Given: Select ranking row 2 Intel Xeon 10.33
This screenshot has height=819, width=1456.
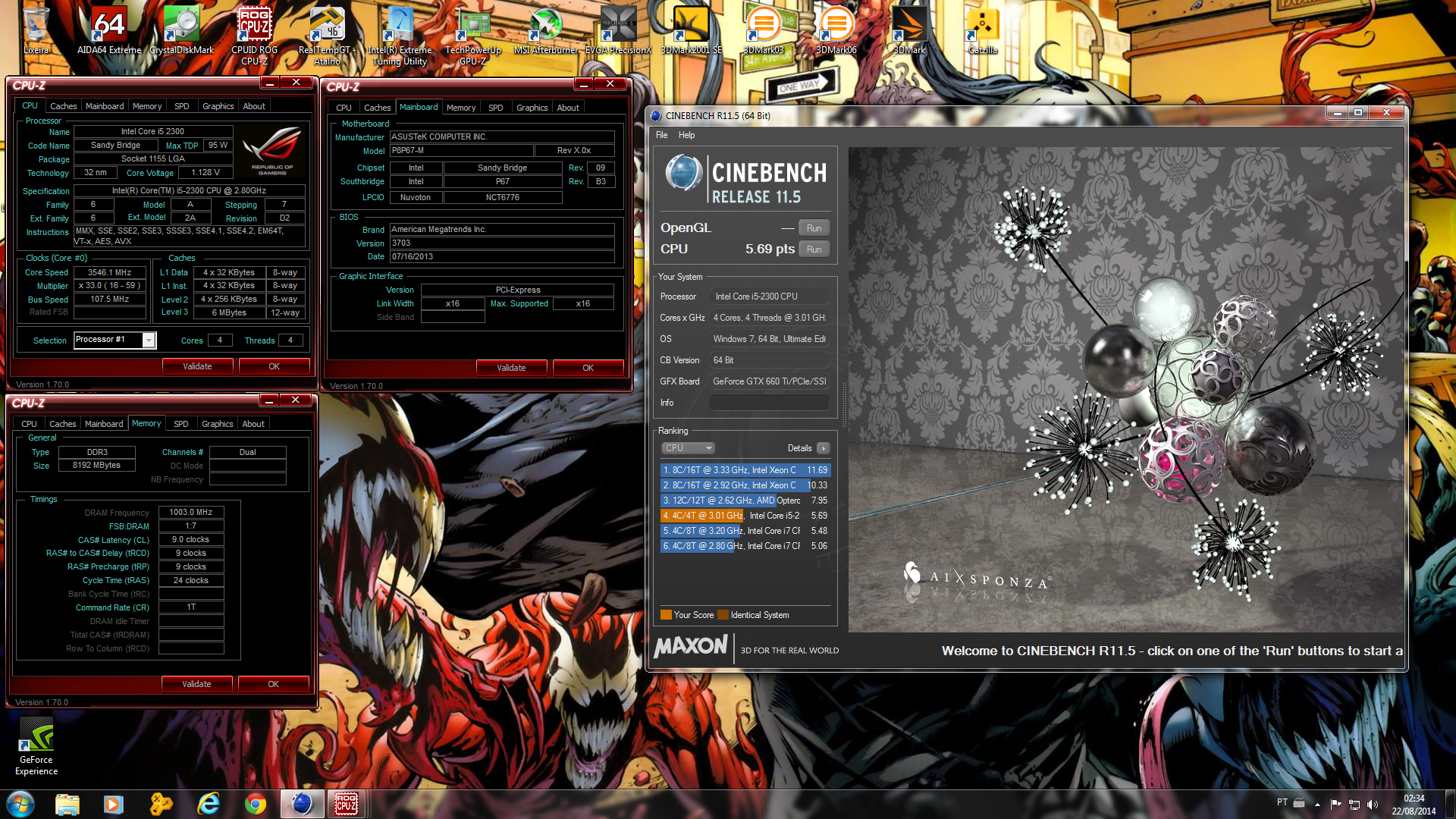Looking at the screenshot, I should 745,485.
